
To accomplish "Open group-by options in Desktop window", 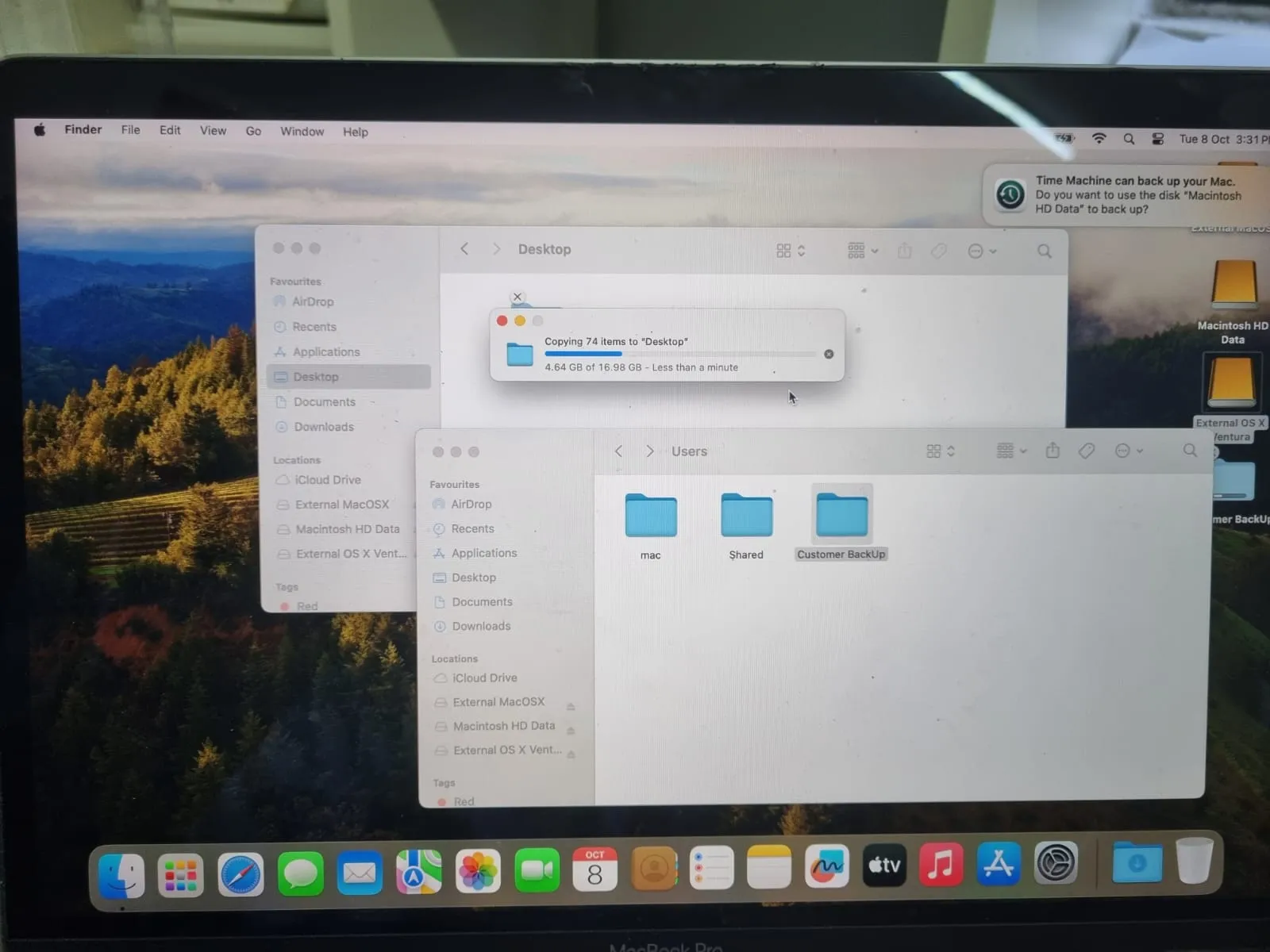I will tap(863, 251).
